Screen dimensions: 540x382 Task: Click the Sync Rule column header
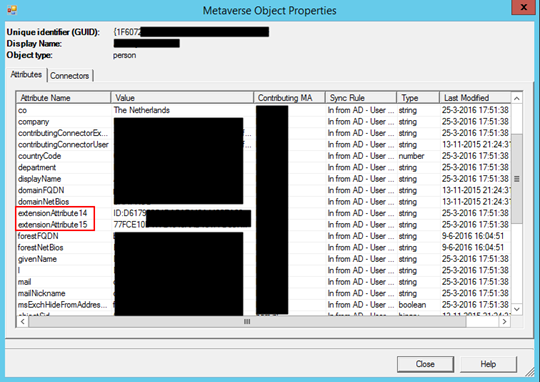pos(361,98)
